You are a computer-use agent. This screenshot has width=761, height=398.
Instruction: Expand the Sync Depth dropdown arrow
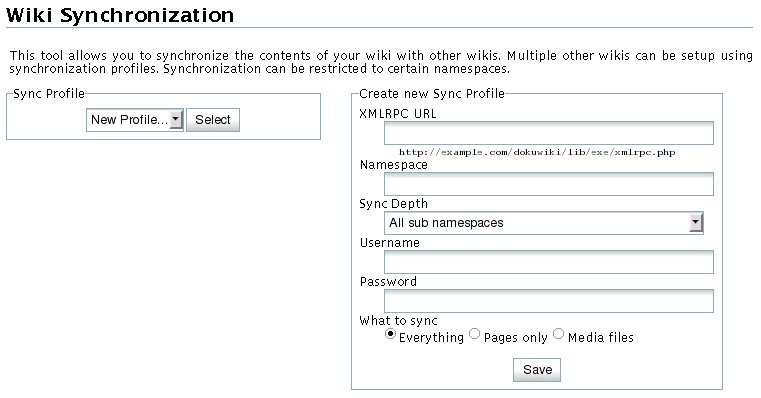click(x=695, y=223)
